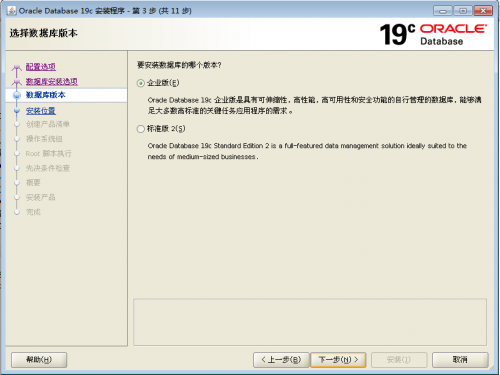The height and width of the screenshot is (375, 500).
Task: Click the Root 脚本执行 step label
Action: 48,154
